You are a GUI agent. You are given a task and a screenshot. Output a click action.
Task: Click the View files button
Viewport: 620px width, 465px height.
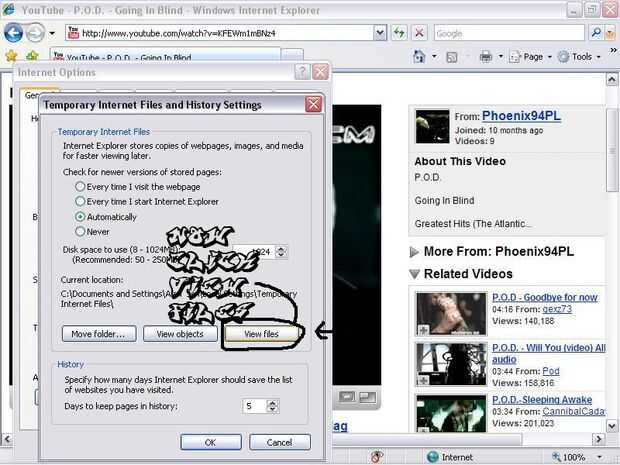261,334
